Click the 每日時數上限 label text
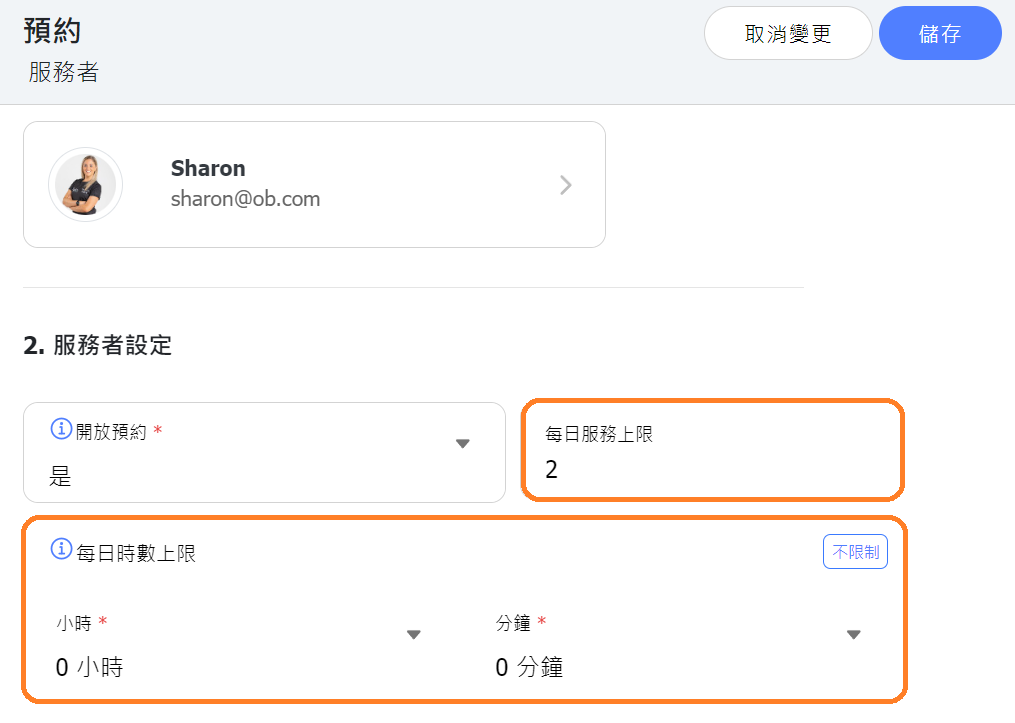This screenshot has height=723, width=1015. [136, 553]
